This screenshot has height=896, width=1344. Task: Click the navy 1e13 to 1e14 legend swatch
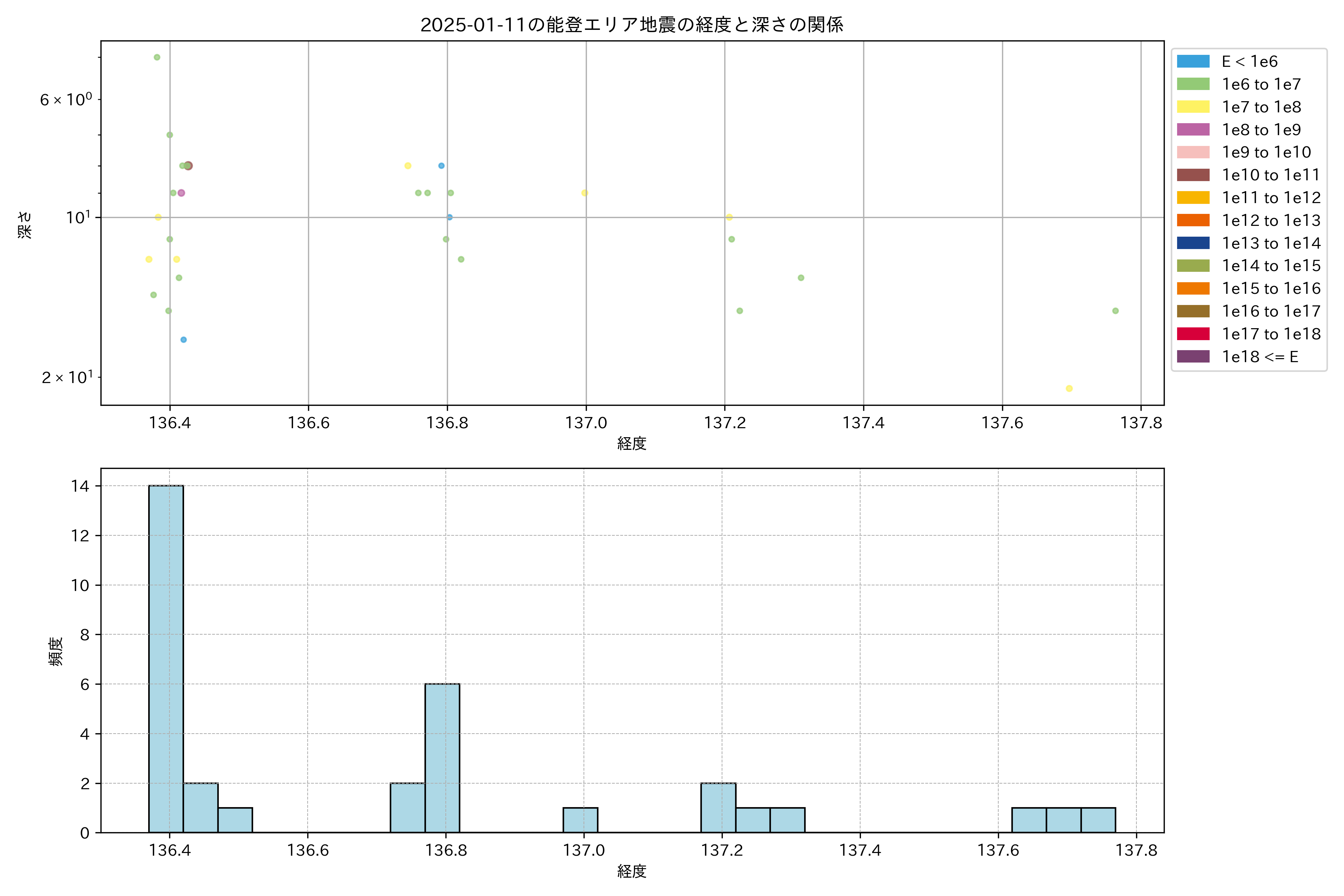click(x=1193, y=243)
